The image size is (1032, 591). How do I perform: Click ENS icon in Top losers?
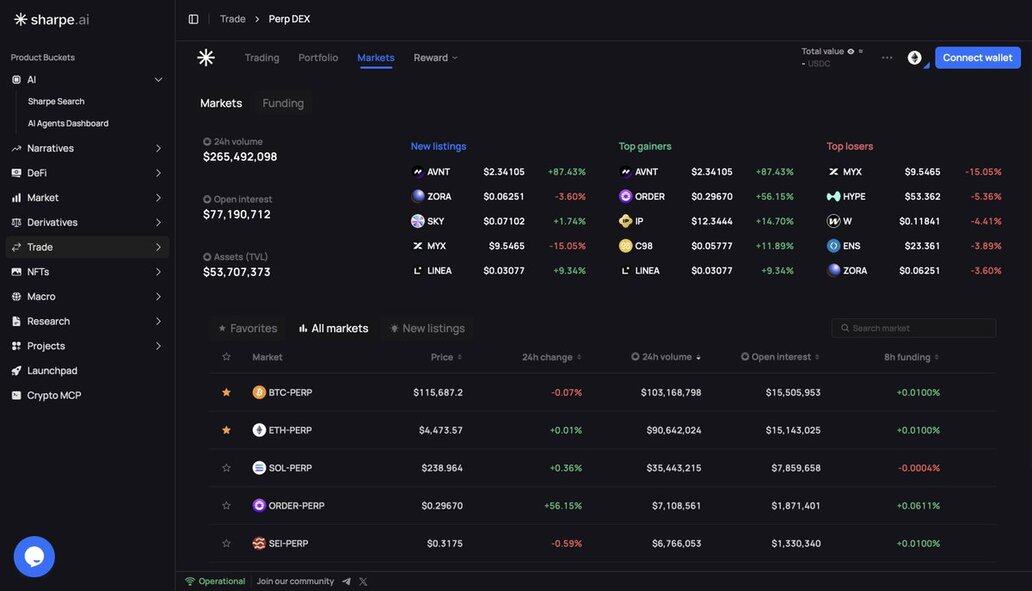[x=833, y=245]
